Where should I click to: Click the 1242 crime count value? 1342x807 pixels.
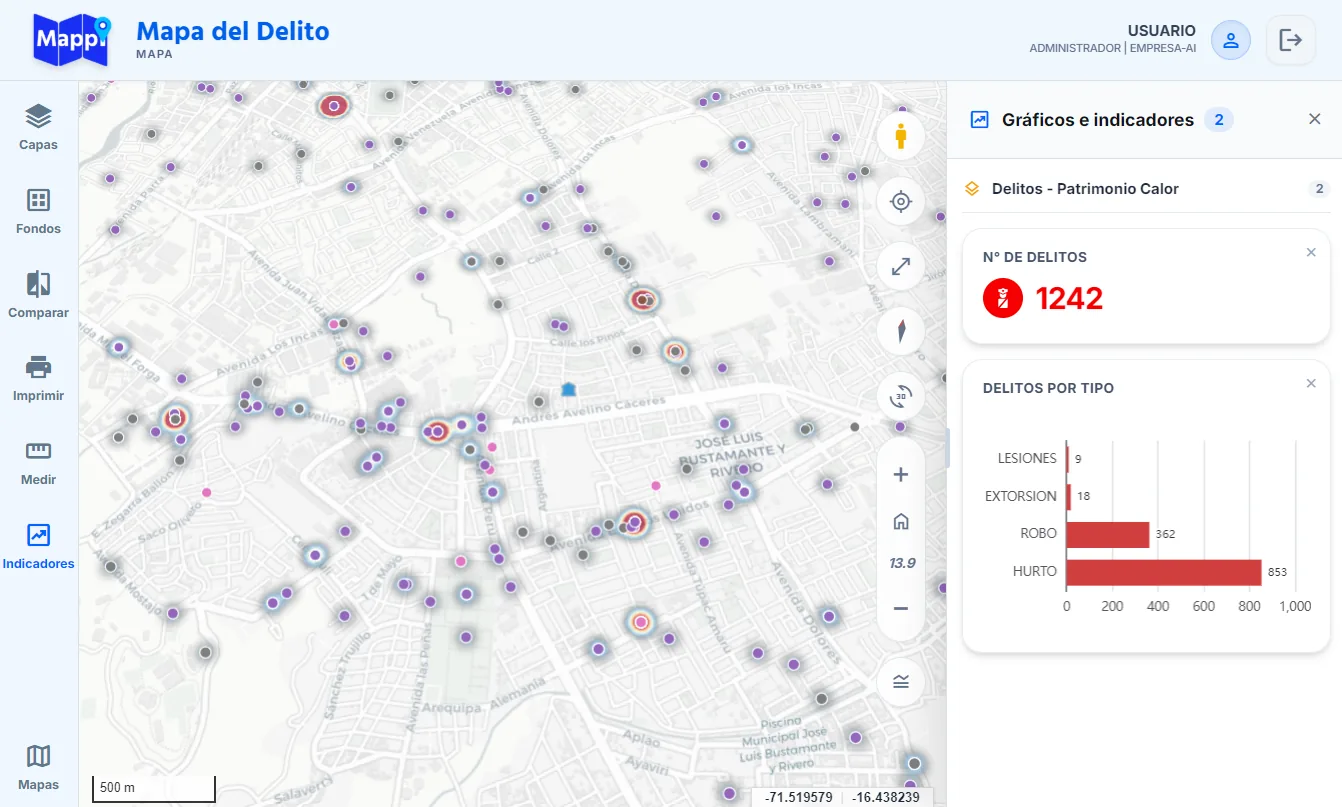point(1069,298)
